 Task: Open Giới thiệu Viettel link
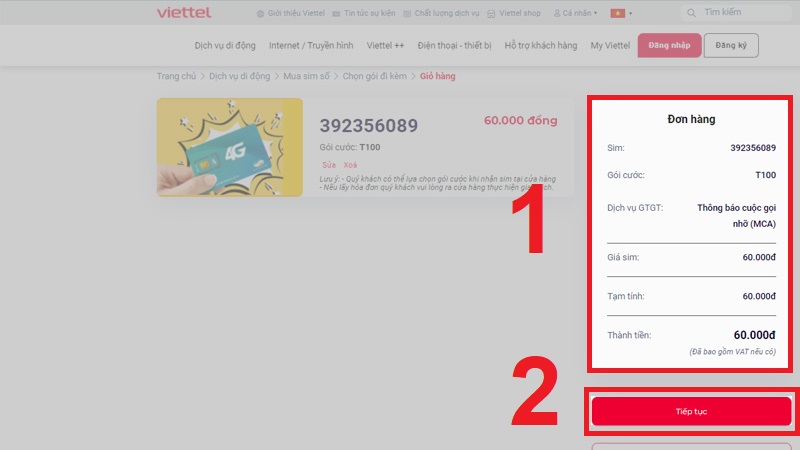point(290,13)
